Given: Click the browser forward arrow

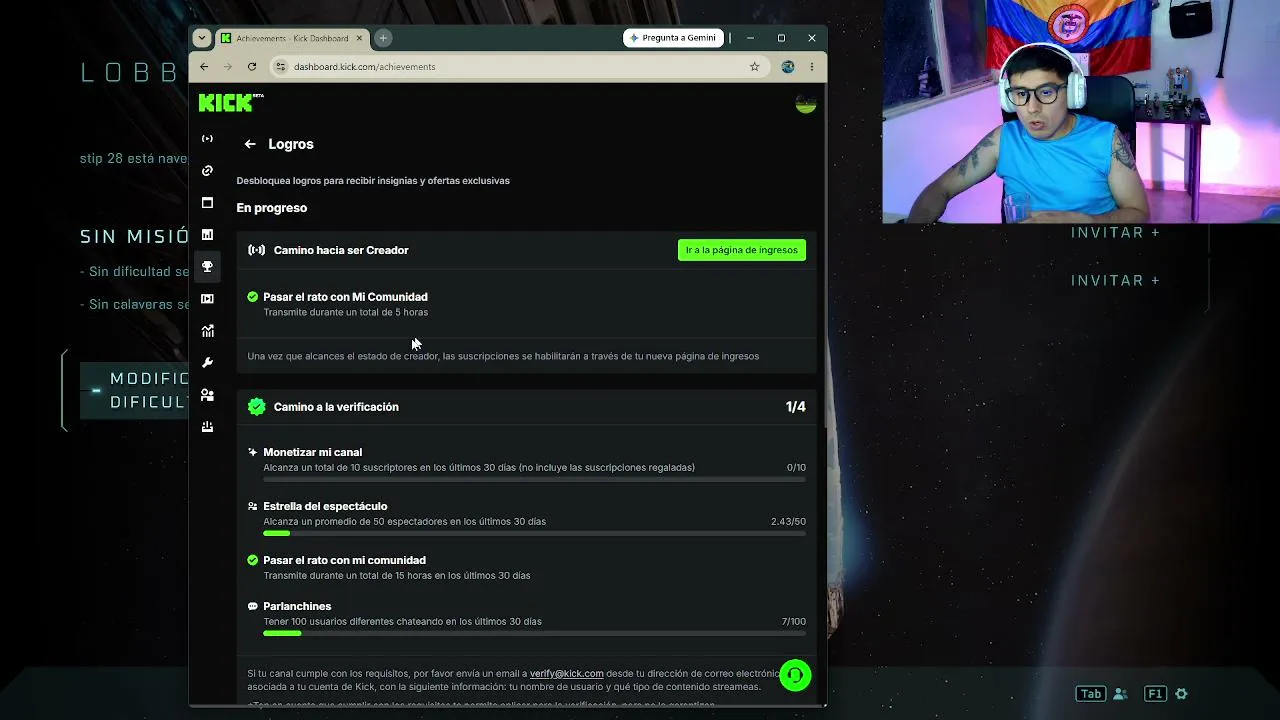Looking at the screenshot, I should 227,67.
